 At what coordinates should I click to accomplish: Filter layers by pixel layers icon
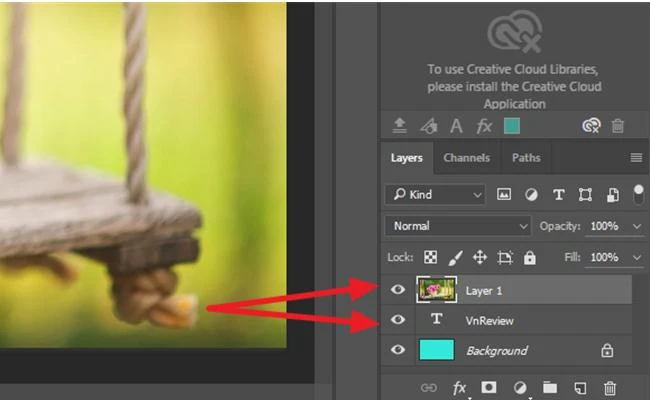coord(504,194)
